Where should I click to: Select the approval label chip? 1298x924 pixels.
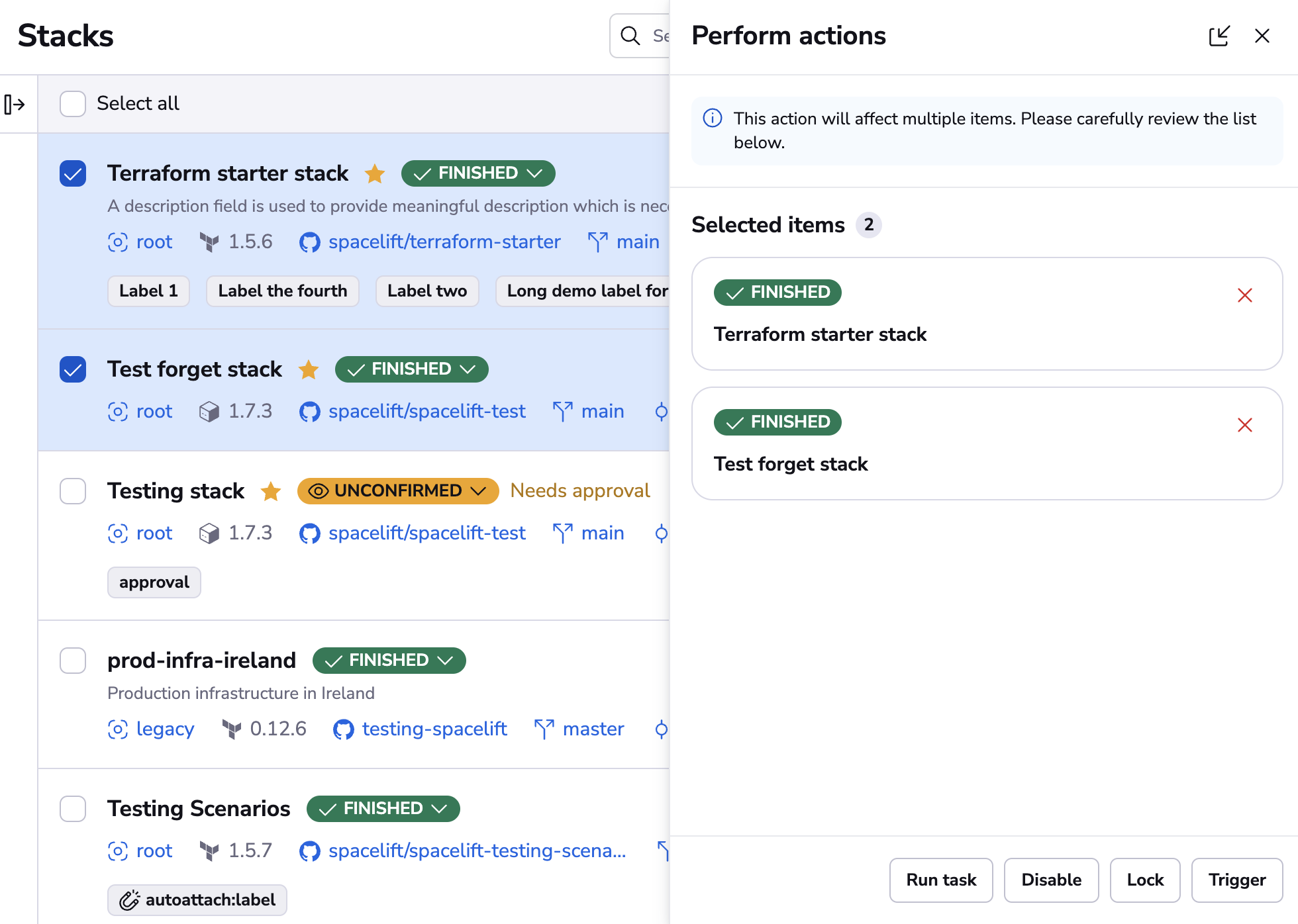coord(154,582)
